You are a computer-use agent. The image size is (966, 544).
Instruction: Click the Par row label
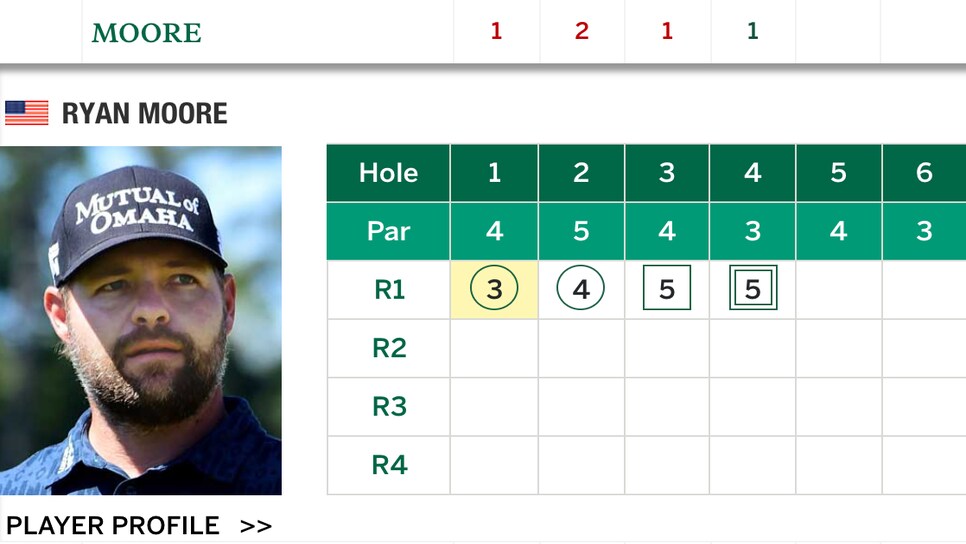click(389, 232)
